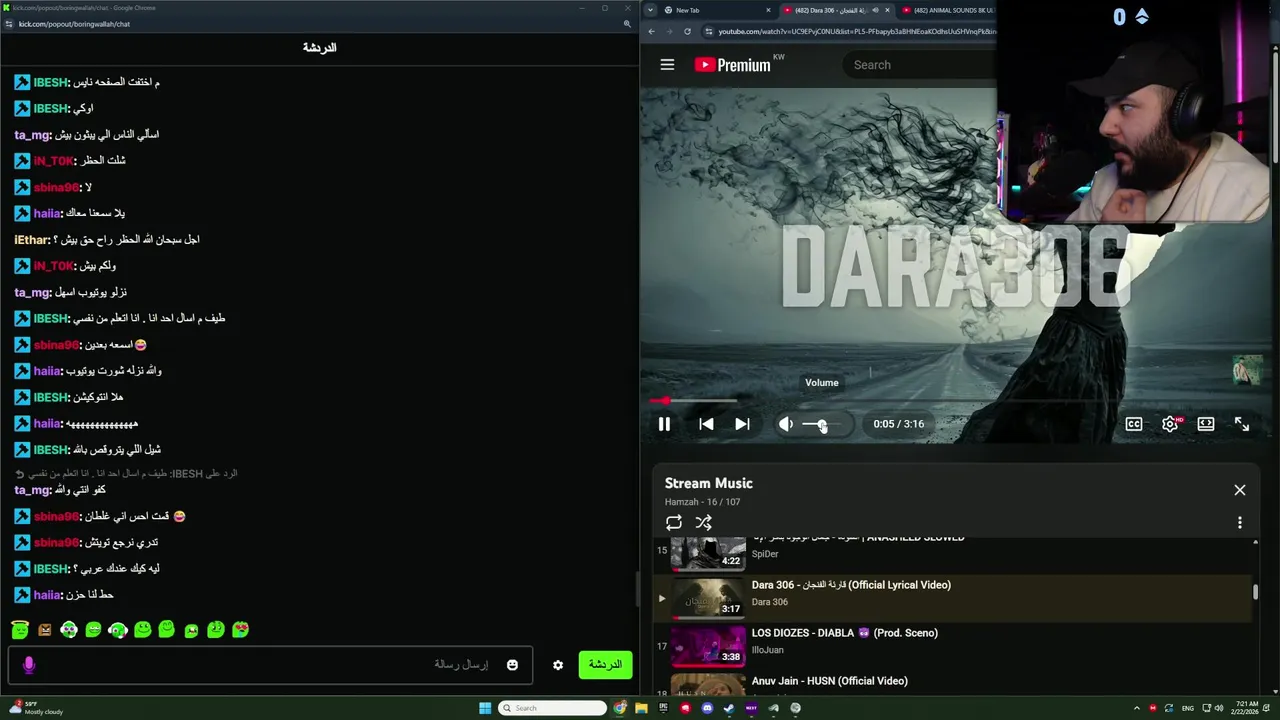Switch to the ANIMAL SOUNDS 8K tab

948,10
